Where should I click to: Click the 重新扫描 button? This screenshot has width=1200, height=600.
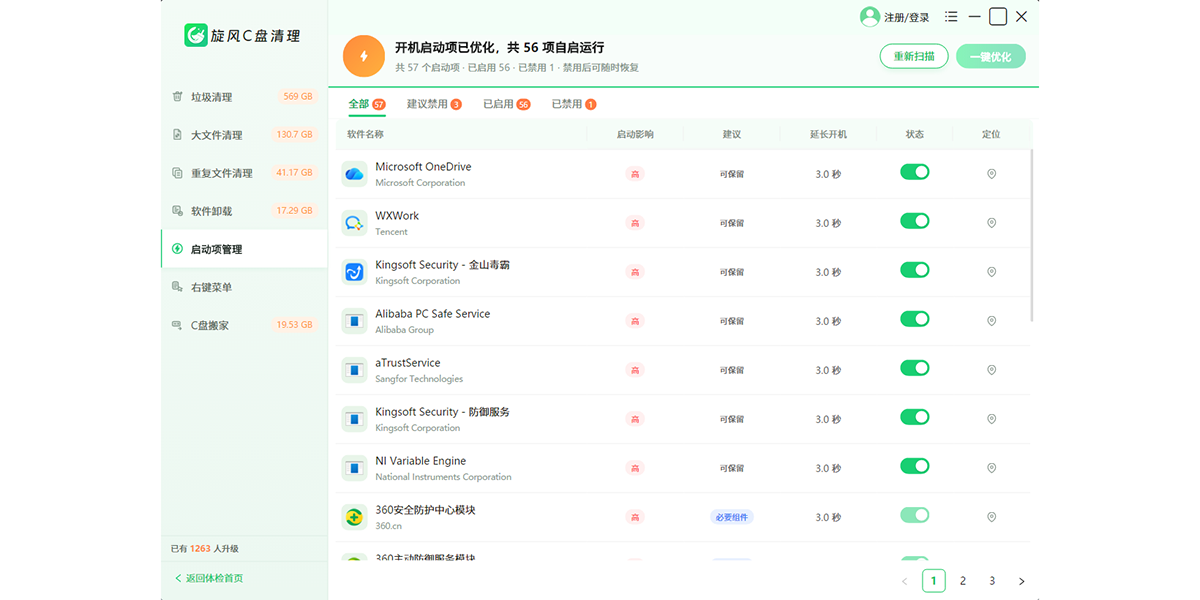pos(914,57)
